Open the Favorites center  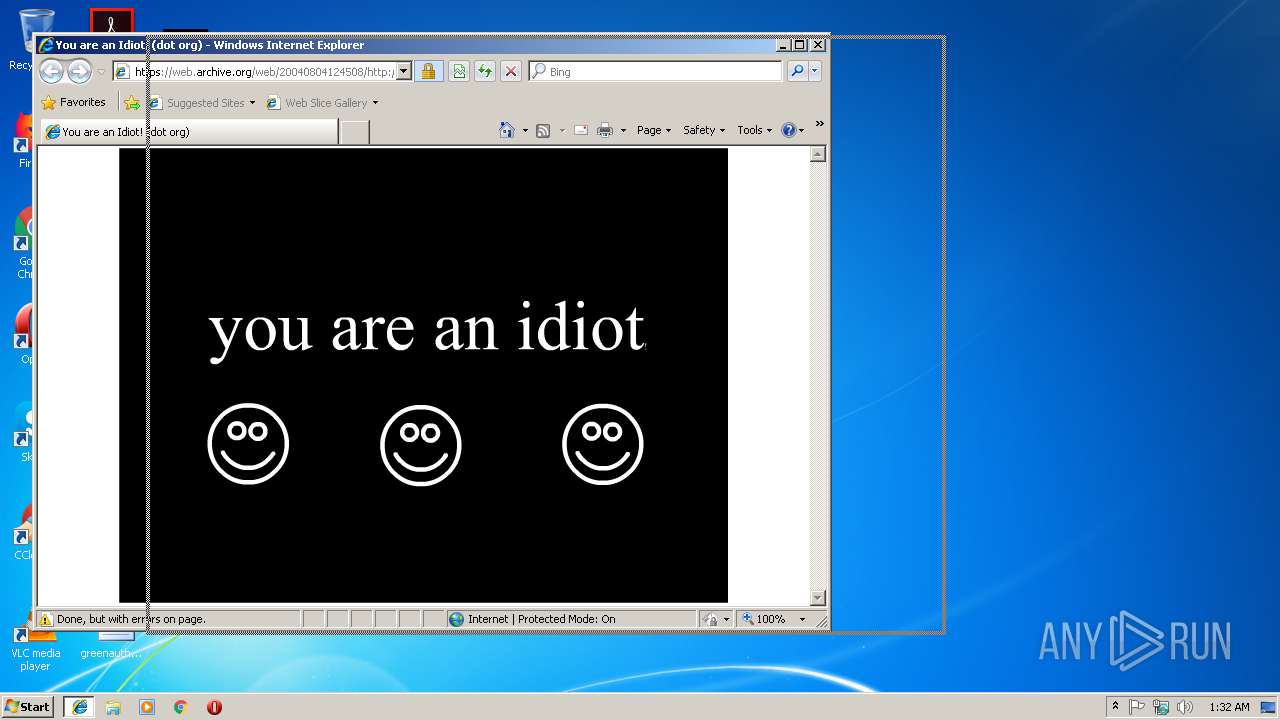pyautogui.click(x=73, y=102)
